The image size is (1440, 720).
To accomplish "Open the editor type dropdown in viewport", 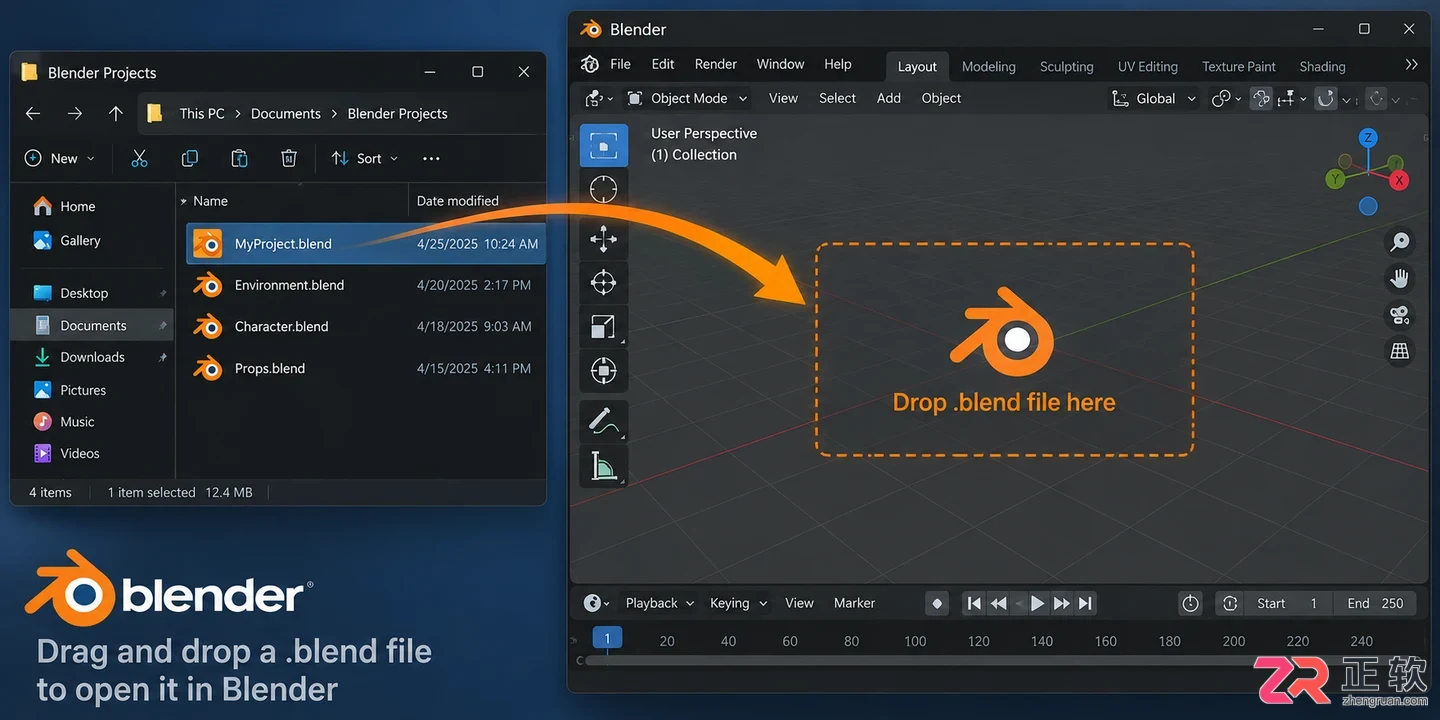I will coord(599,98).
